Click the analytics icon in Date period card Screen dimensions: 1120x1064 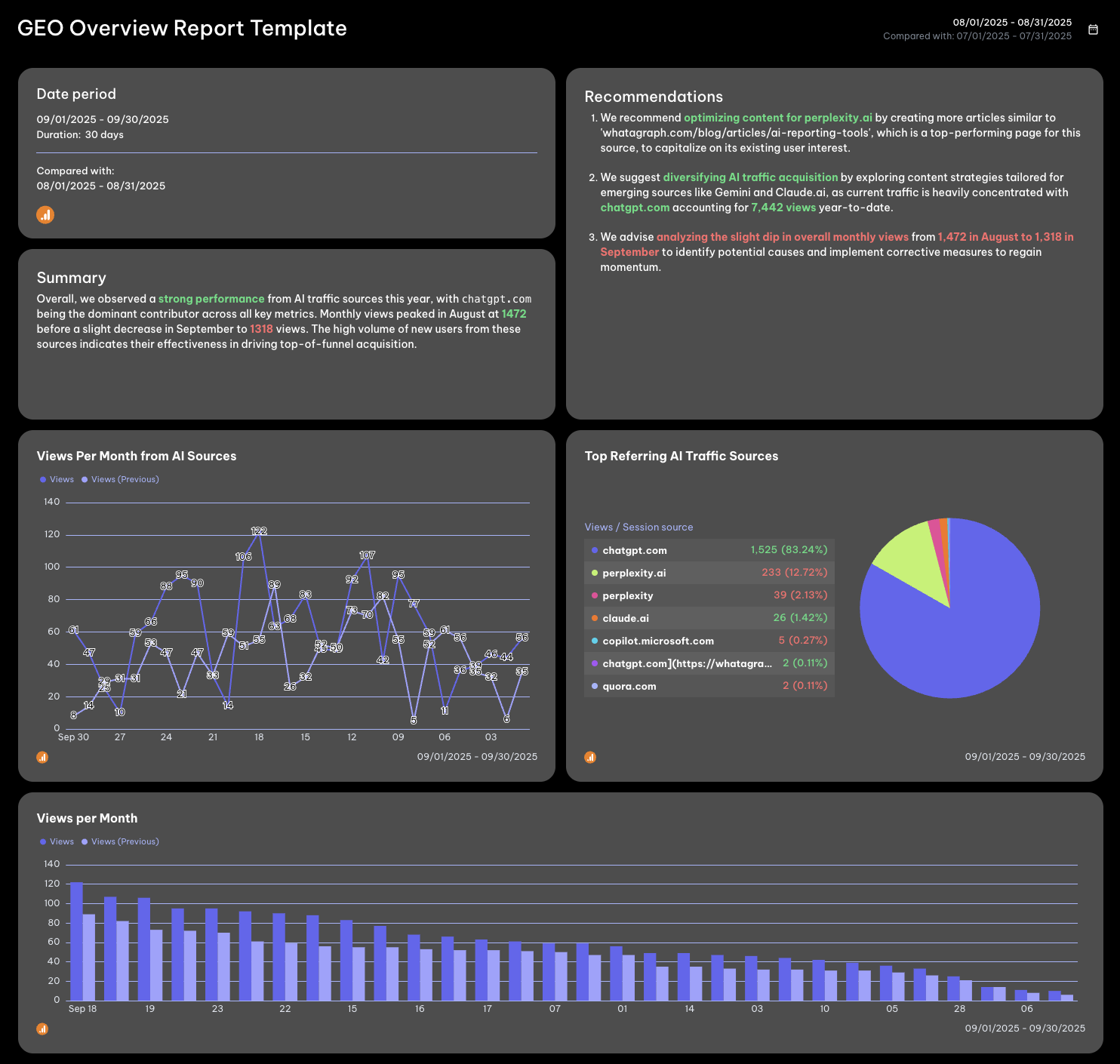(45, 215)
